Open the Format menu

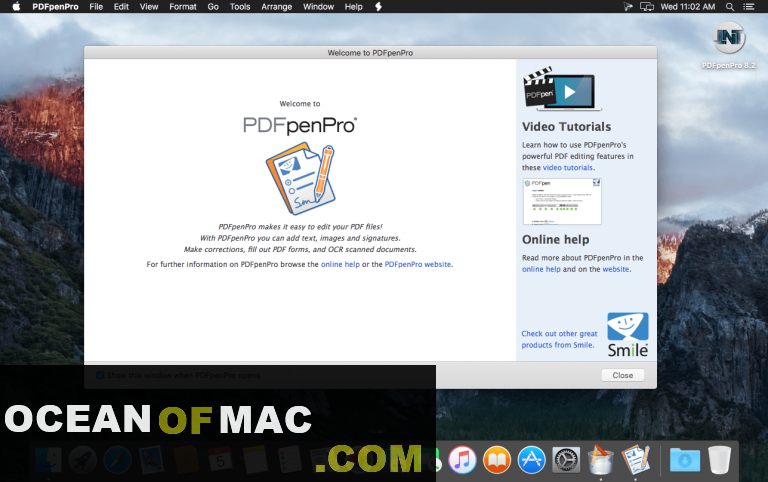pos(183,6)
